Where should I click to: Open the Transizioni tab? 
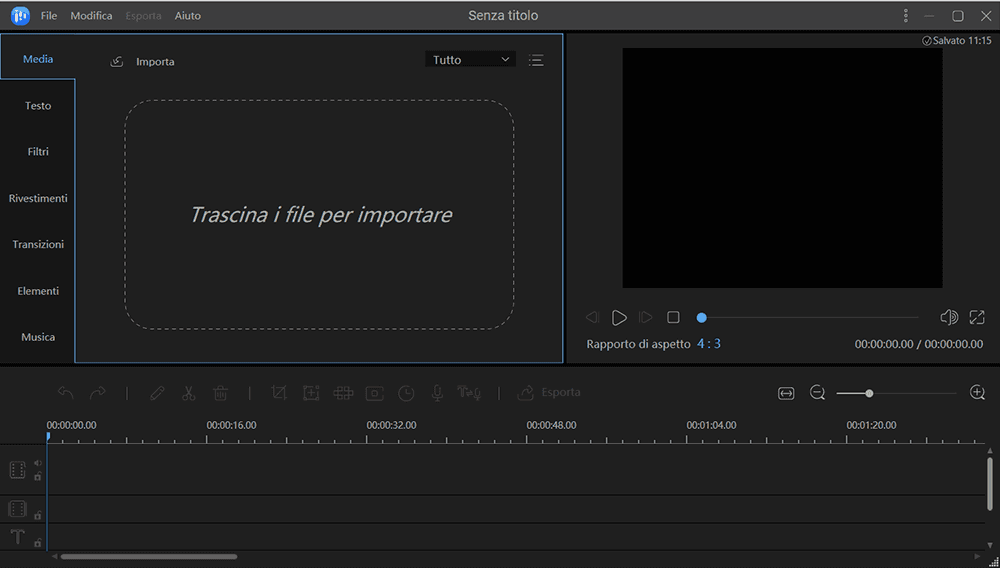point(38,244)
